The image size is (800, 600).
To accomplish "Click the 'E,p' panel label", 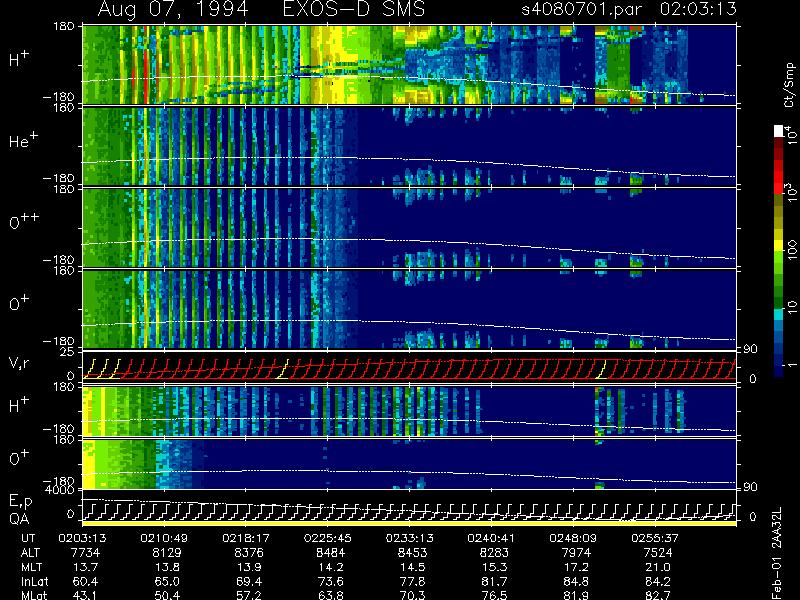I will (20, 502).
